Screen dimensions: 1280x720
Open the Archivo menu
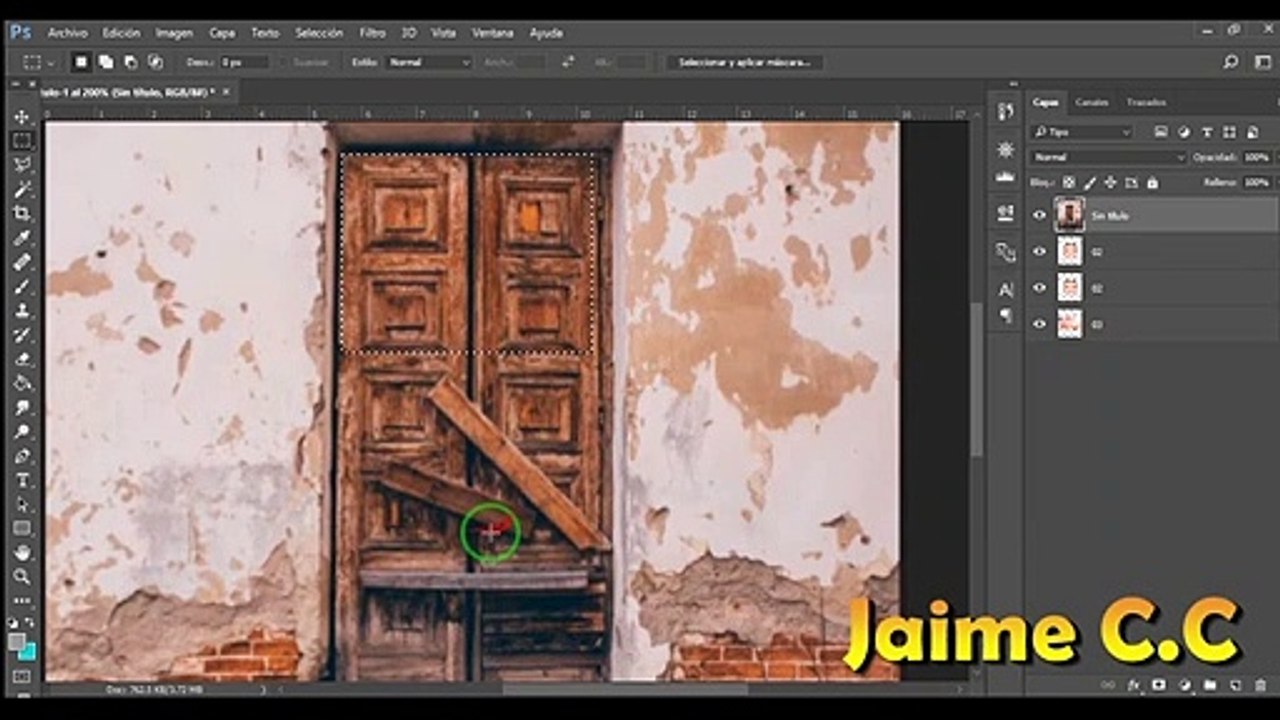pos(67,33)
